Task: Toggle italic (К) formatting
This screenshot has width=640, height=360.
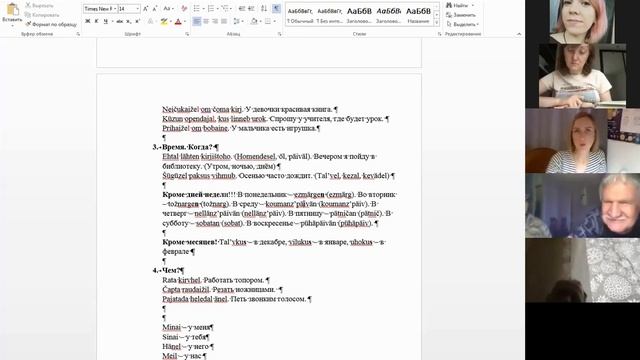Action: pyautogui.click(x=96, y=21)
